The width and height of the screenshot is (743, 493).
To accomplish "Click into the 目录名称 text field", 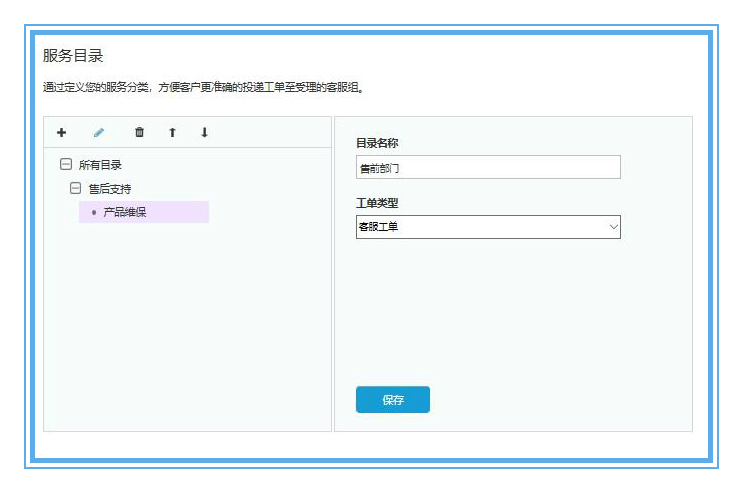I will click(487, 168).
